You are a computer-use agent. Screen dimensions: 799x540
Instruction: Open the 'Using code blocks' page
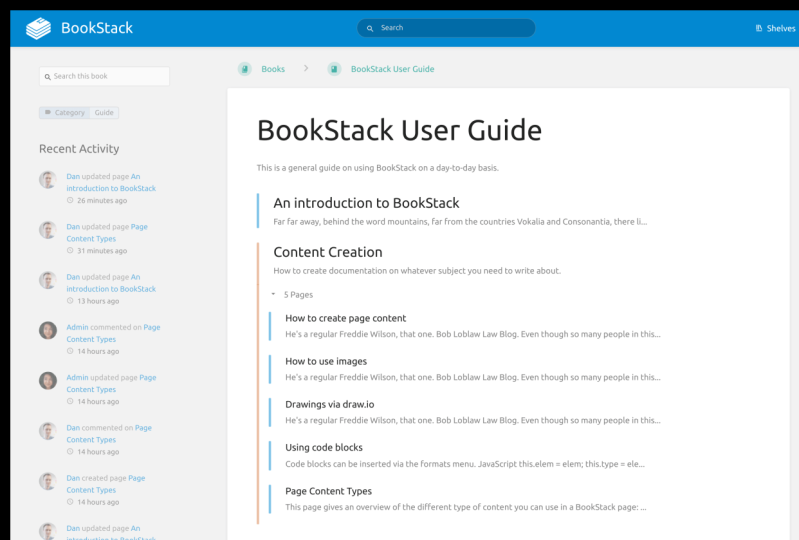pos(324,448)
